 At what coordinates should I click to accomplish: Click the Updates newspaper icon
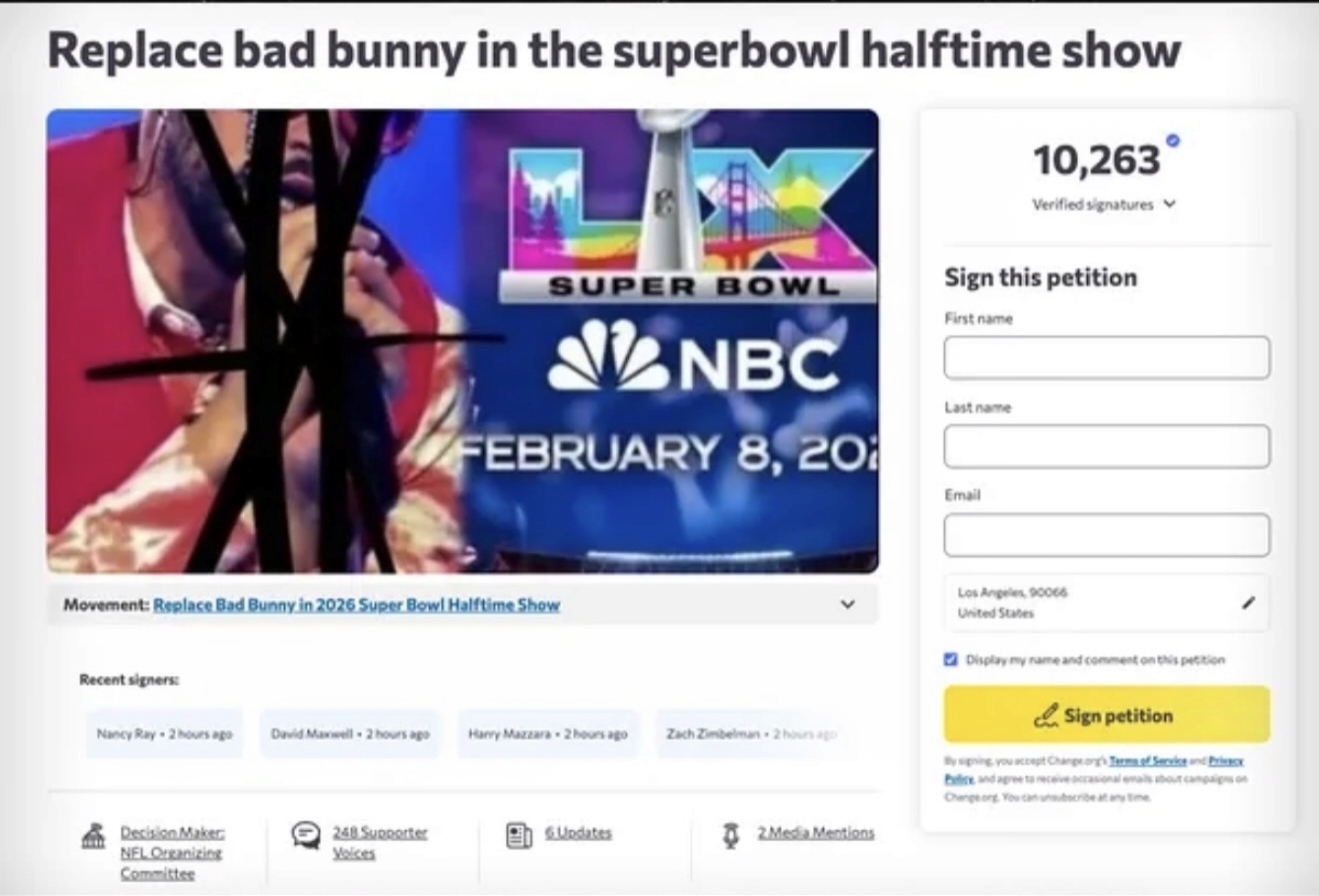coord(519,835)
